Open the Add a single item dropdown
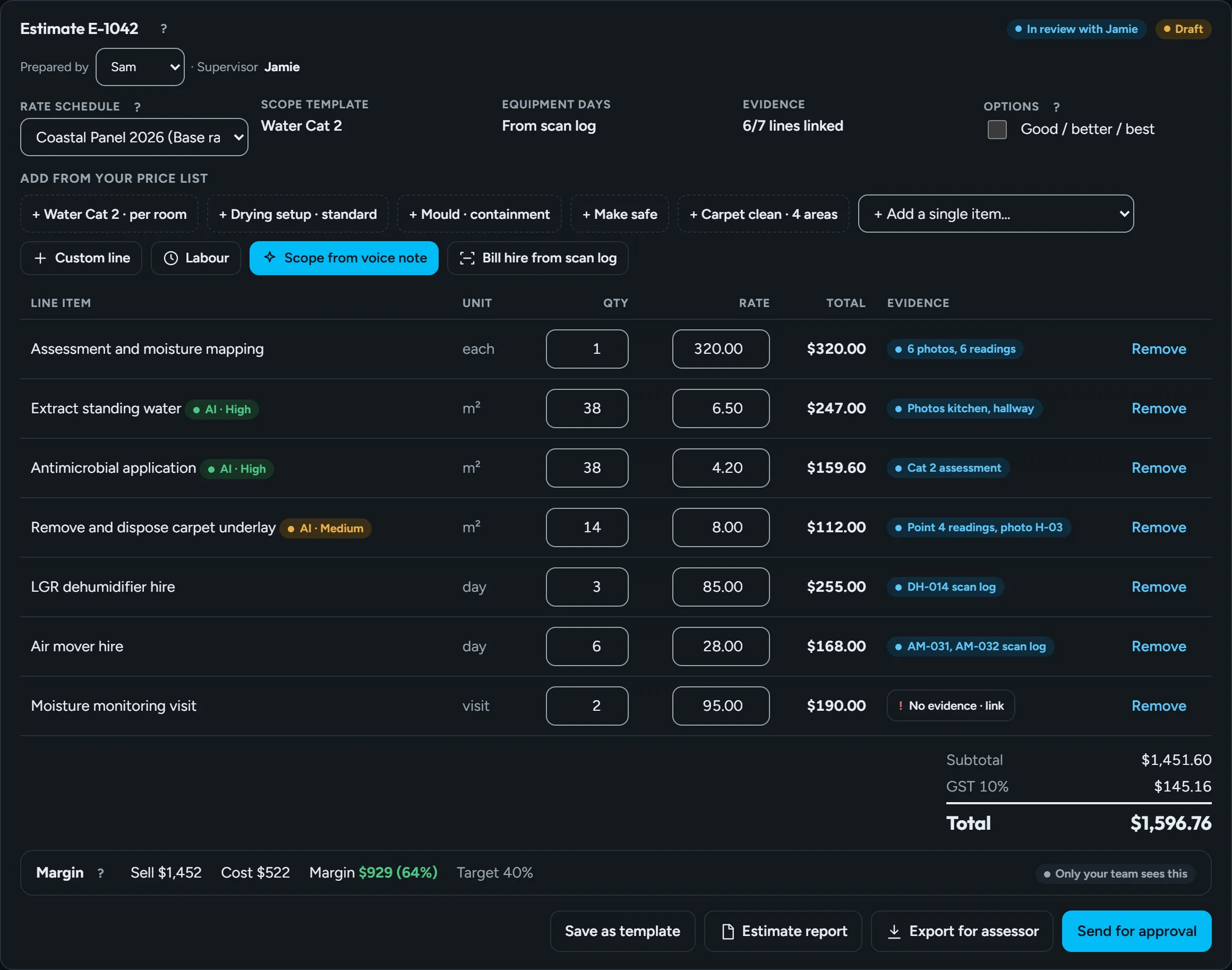The height and width of the screenshot is (970, 1232). [x=996, y=214]
